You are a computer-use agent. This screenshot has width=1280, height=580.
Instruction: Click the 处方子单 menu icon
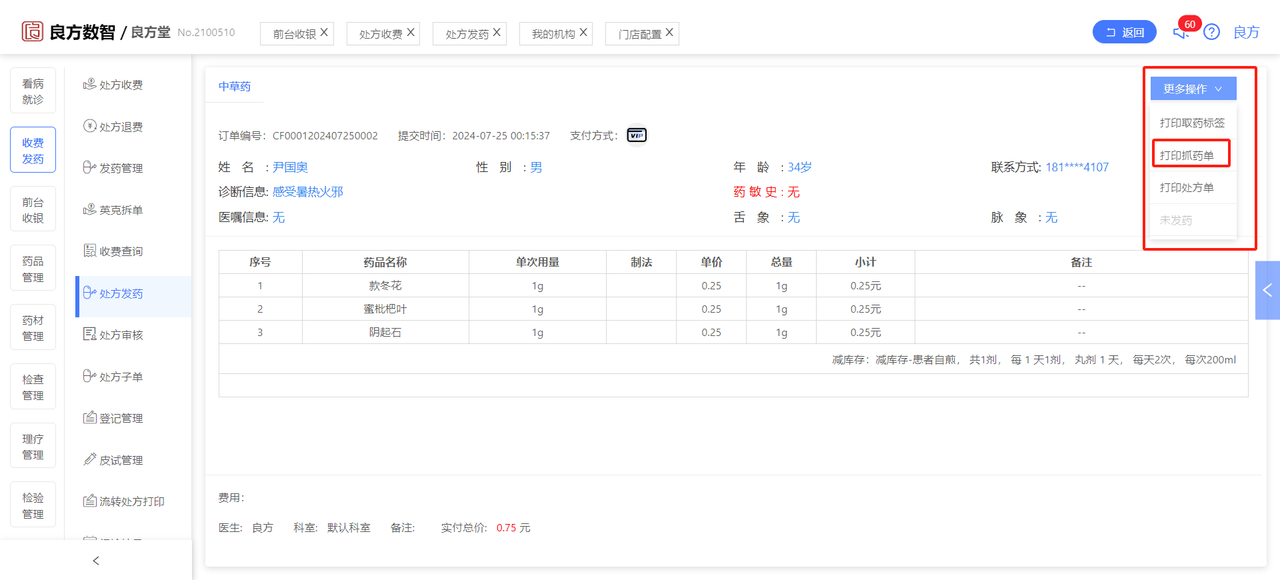(90, 377)
